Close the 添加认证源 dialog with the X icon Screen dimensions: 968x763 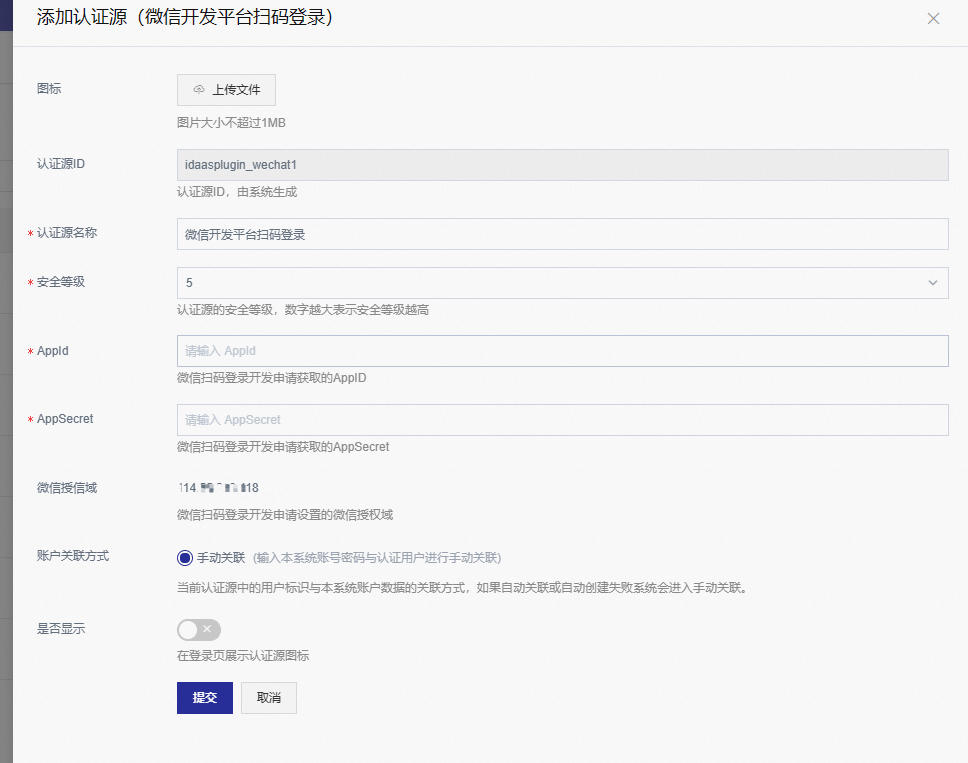tap(933, 18)
